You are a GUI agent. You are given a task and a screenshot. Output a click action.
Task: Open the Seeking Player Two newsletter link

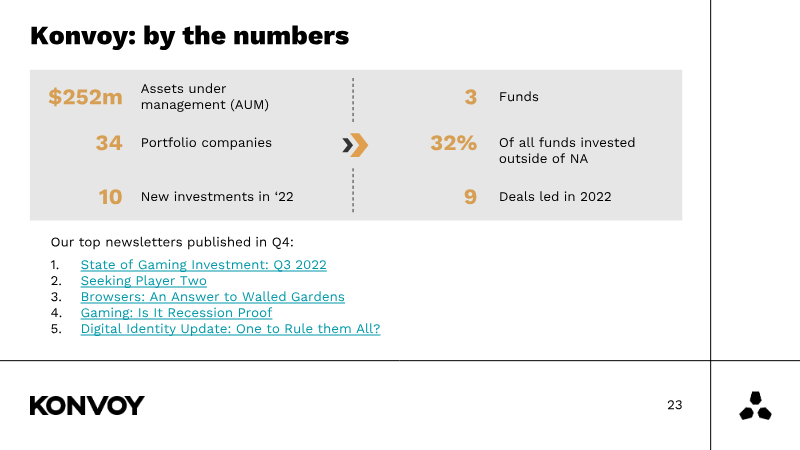click(x=143, y=281)
